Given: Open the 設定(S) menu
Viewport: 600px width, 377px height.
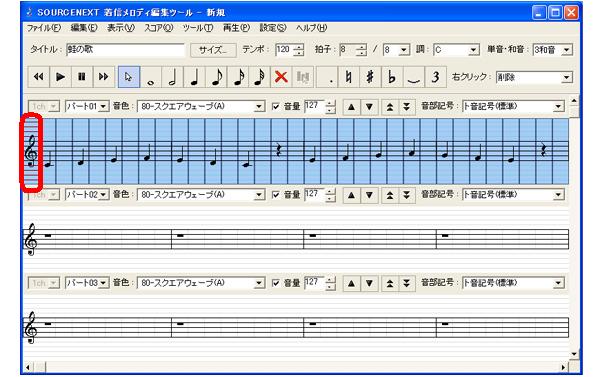Looking at the screenshot, I should 273,28.
